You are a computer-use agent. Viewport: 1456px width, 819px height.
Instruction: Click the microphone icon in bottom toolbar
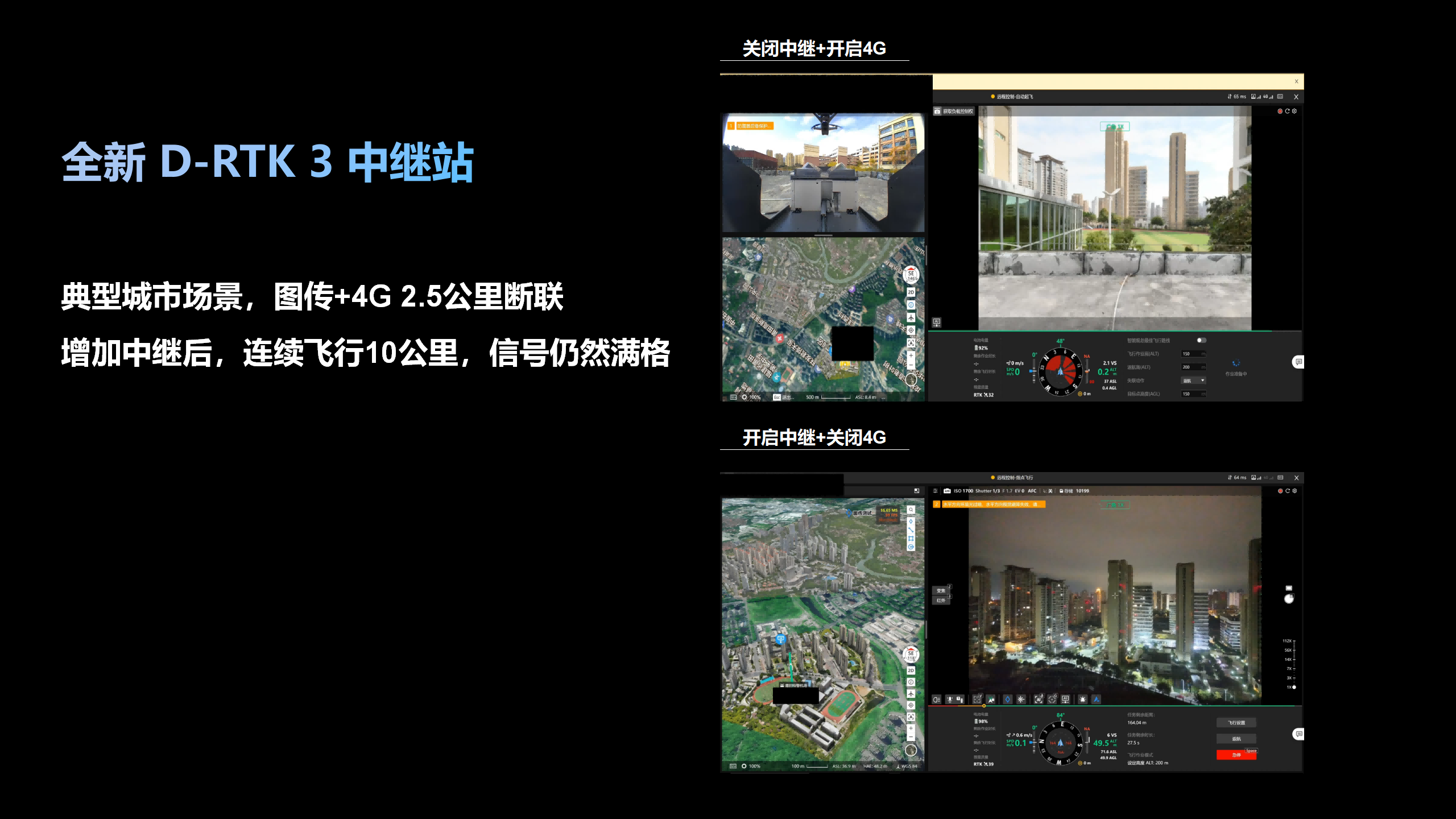tap(950, 700)
